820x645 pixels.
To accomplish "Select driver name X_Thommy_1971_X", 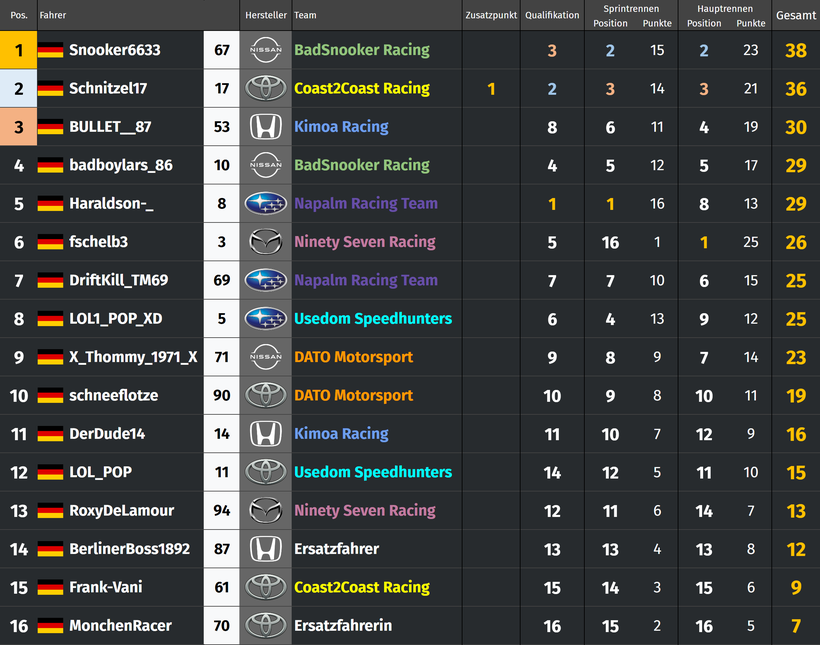I will click(133, 357).
